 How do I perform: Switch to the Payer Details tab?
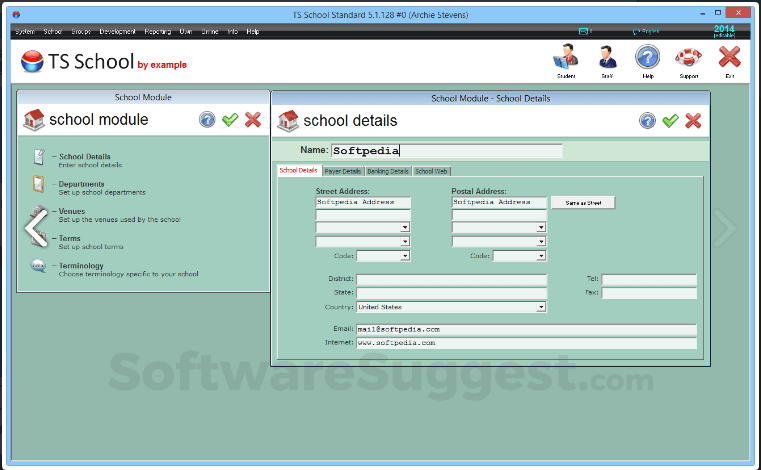coord(343,171)
